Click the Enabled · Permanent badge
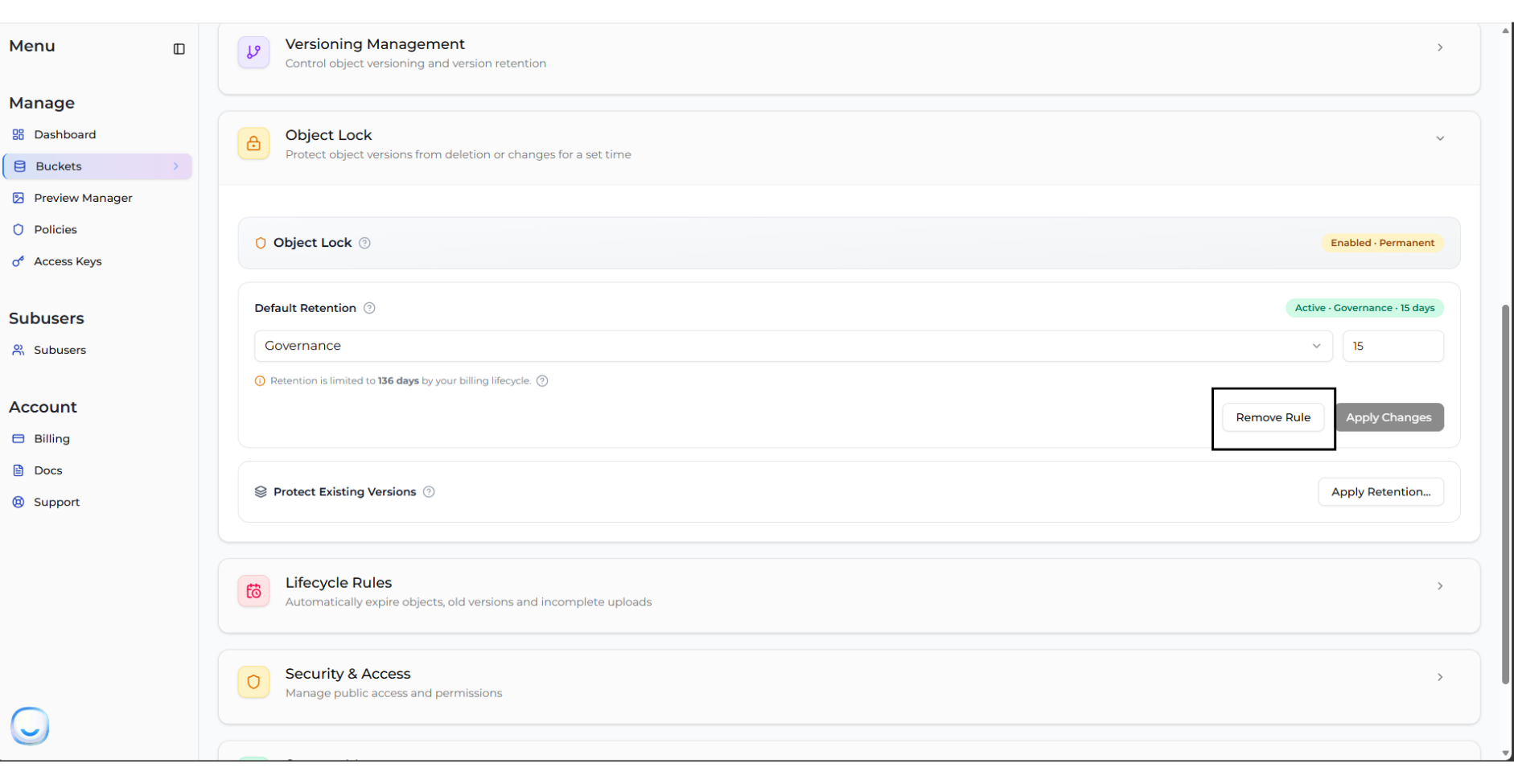This screenshot has height=784, width=1514. [1382, 243]
